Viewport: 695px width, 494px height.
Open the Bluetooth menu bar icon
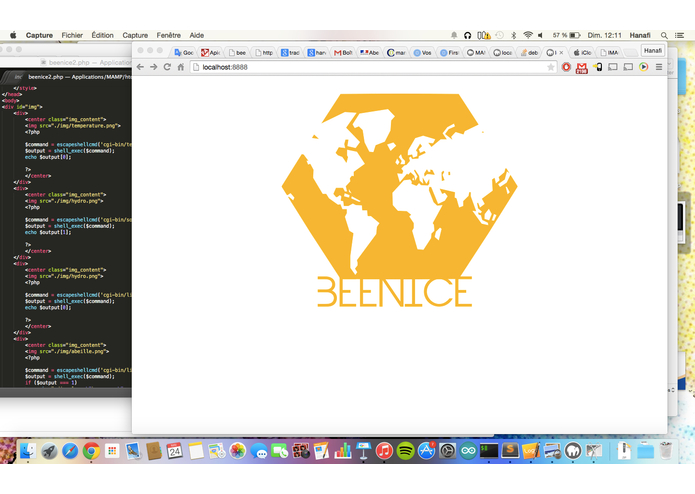click(x=514, y=35)
